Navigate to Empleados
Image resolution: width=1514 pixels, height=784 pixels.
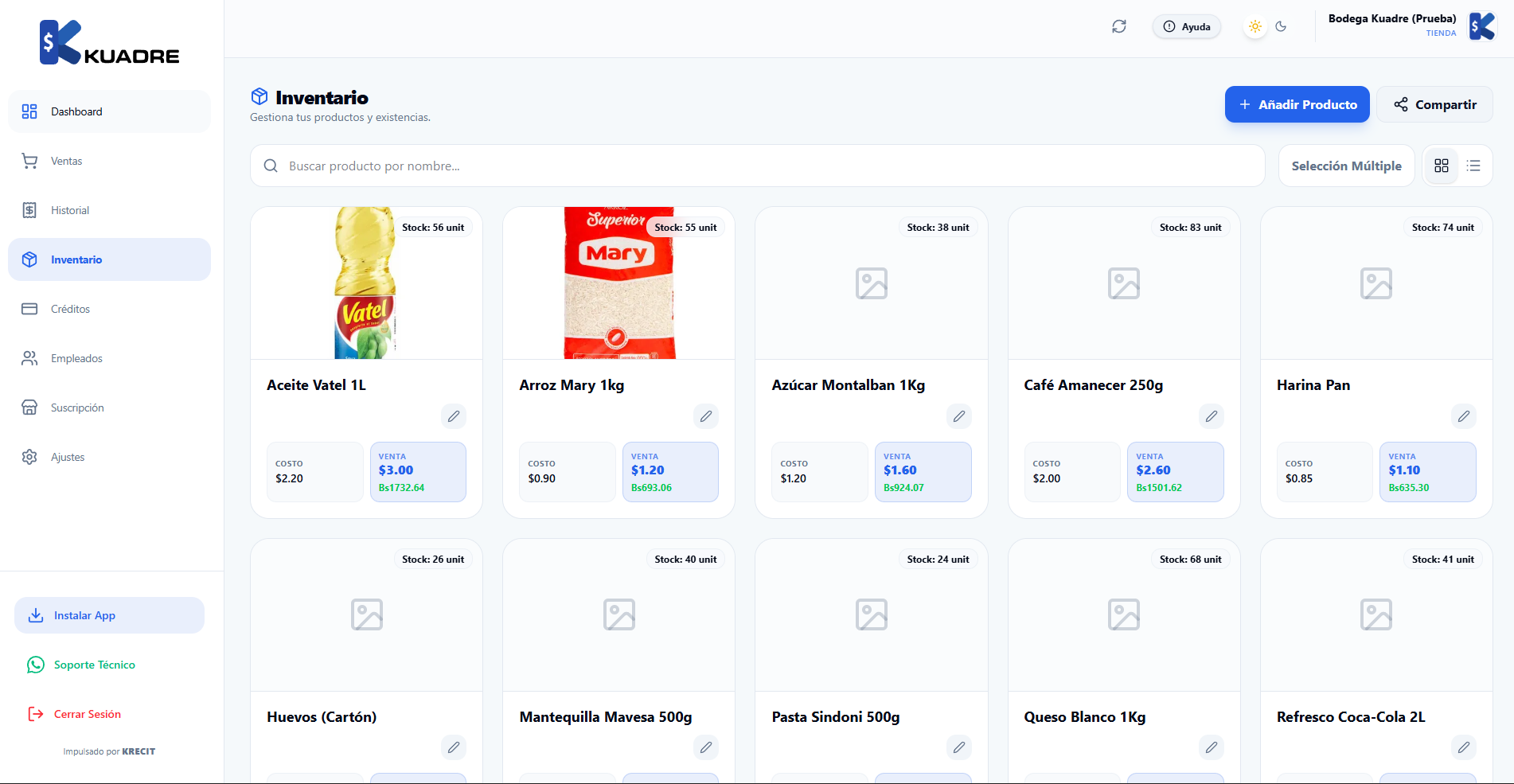[x=109, y=358]
